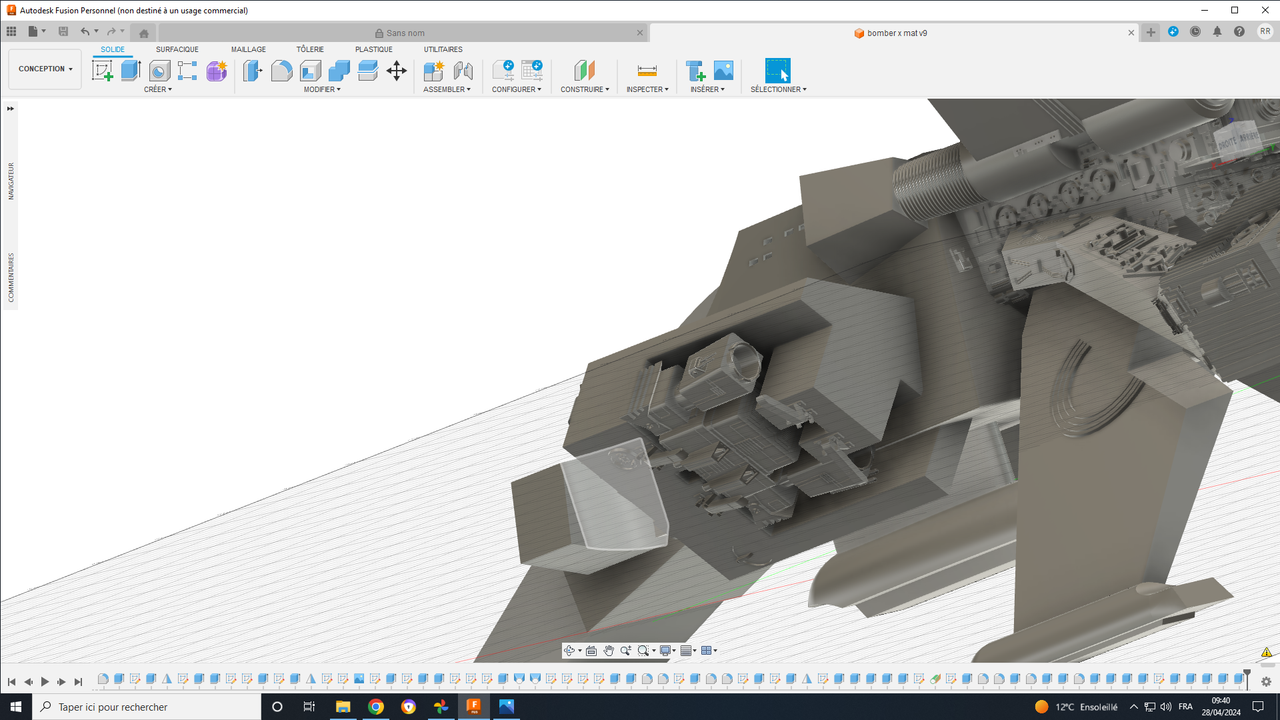Select the Pan hand tool
The width and height of the screenshot is (1280, 720).
608,651
